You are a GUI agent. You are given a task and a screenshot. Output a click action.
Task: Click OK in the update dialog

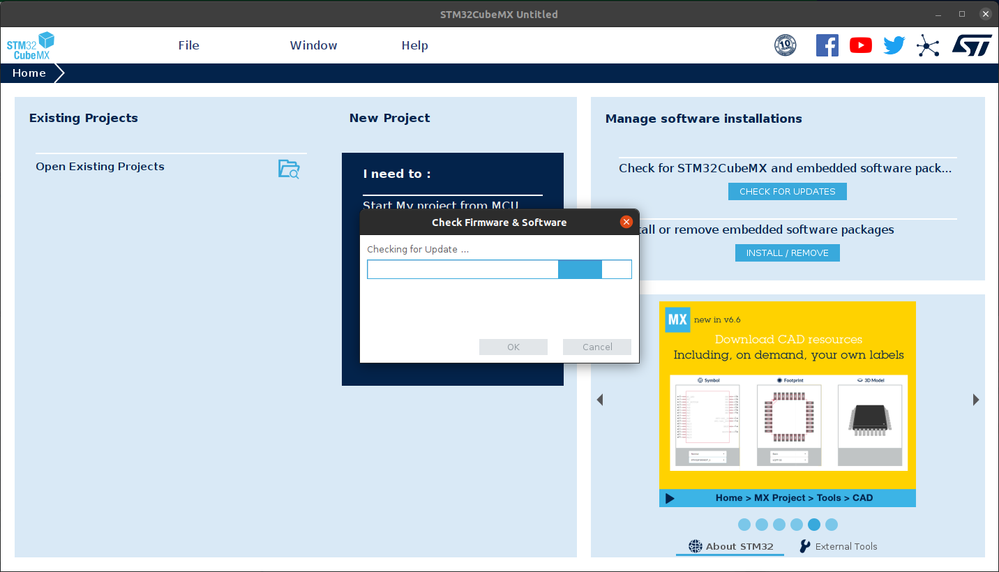tap(514, 347)
